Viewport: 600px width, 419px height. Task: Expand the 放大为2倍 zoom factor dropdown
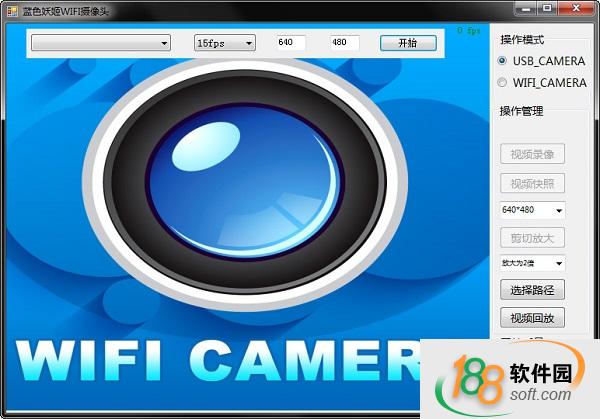(532, 263)
